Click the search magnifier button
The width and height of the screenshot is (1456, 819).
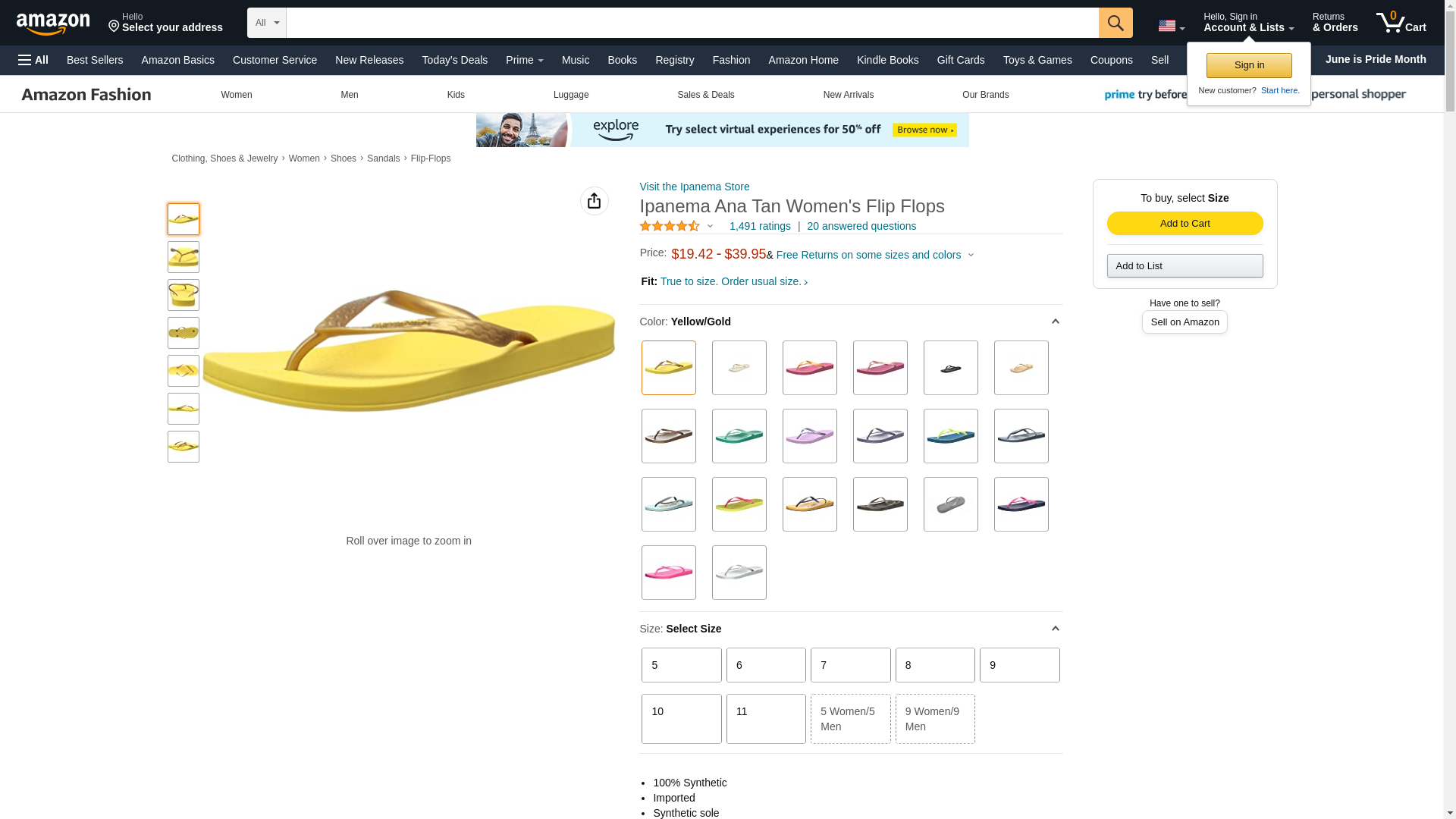(1116, 23)
